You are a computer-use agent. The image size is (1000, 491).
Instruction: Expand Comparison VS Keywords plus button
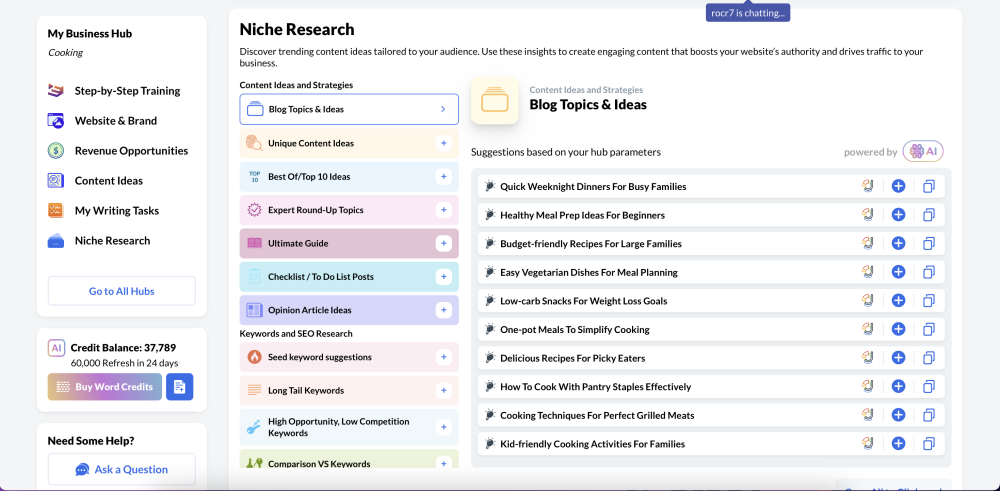pyautogui.click(x=443, y=464)
